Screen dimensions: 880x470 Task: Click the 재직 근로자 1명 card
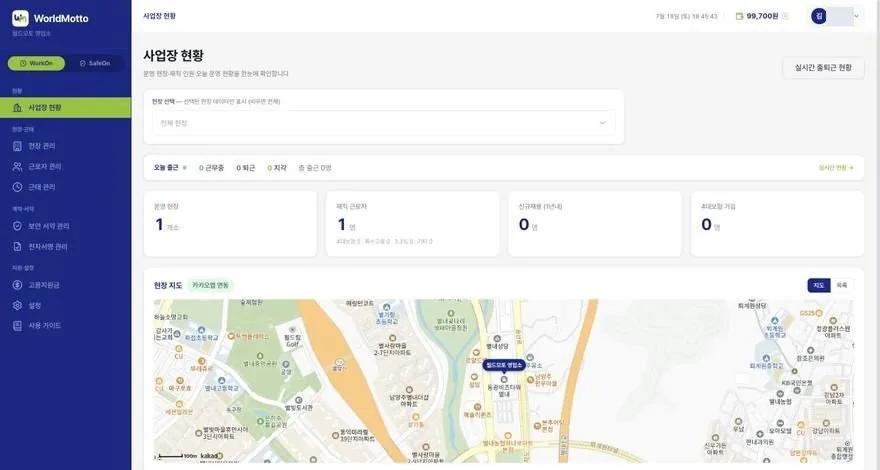click(x=412, y=224)
